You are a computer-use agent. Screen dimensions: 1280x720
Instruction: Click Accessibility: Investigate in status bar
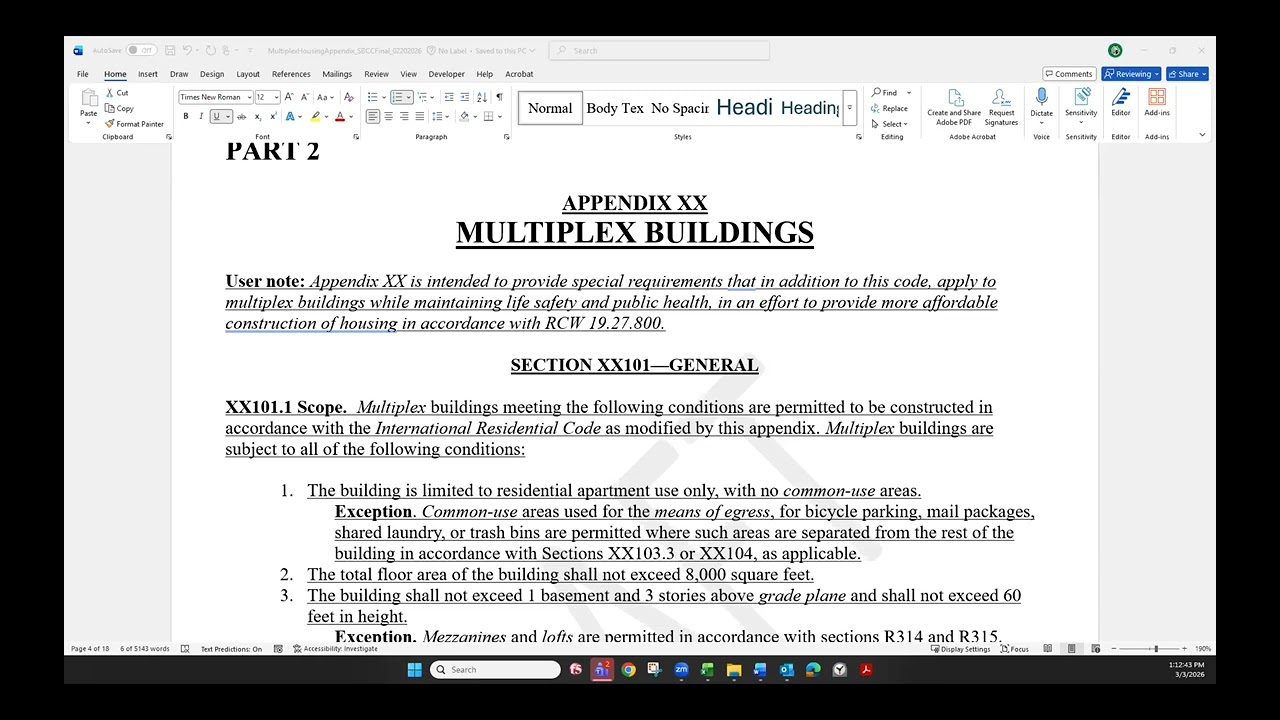click(x=335, y=649)
